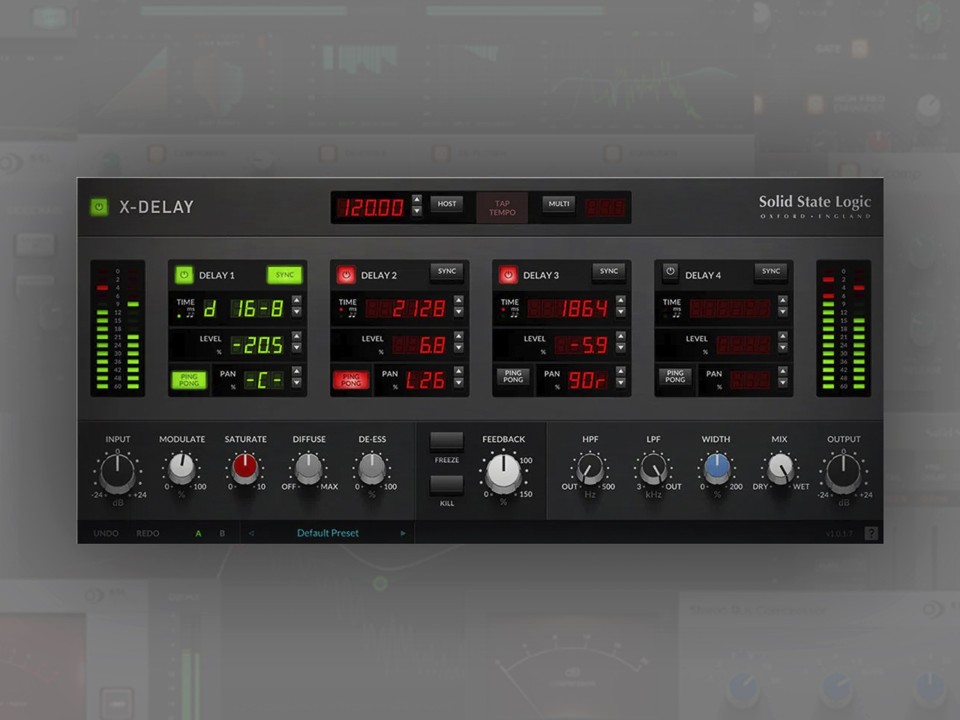Enable SYNC on Delay 3
Image resolution: width=960 pixels, height=720 pixels.
(609, 272)
